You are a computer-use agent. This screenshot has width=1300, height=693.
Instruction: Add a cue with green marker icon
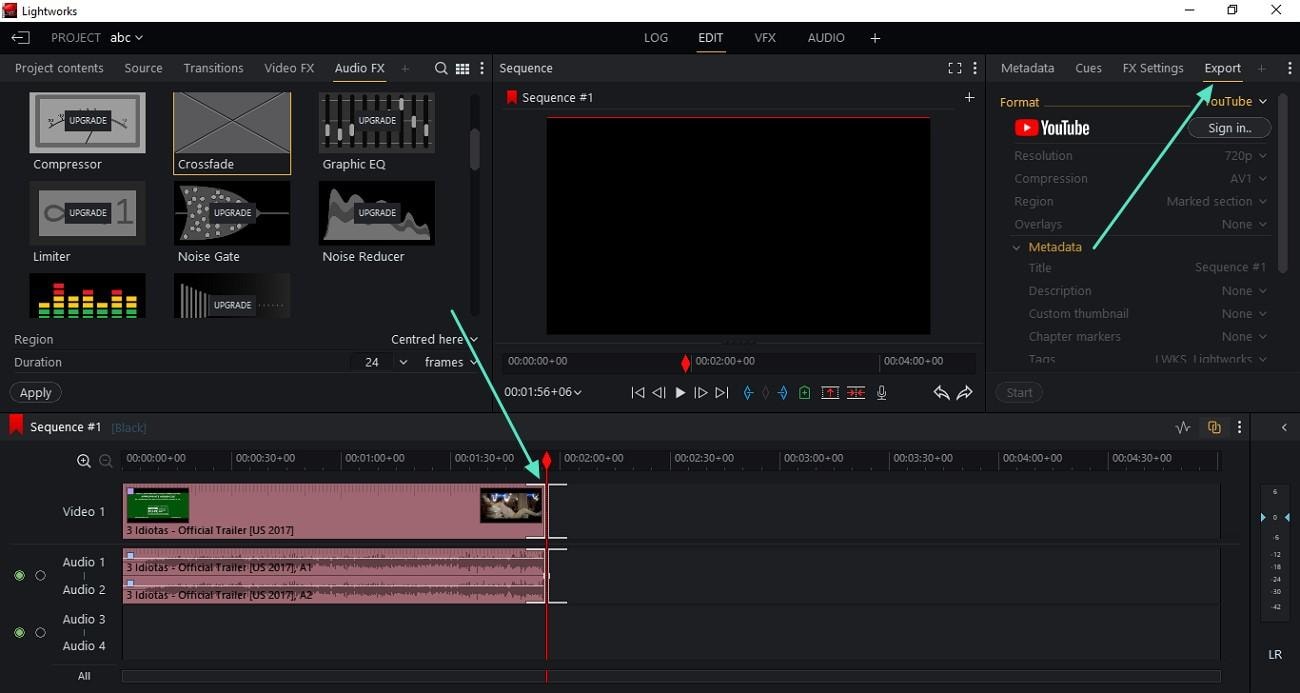pos(805,393)
